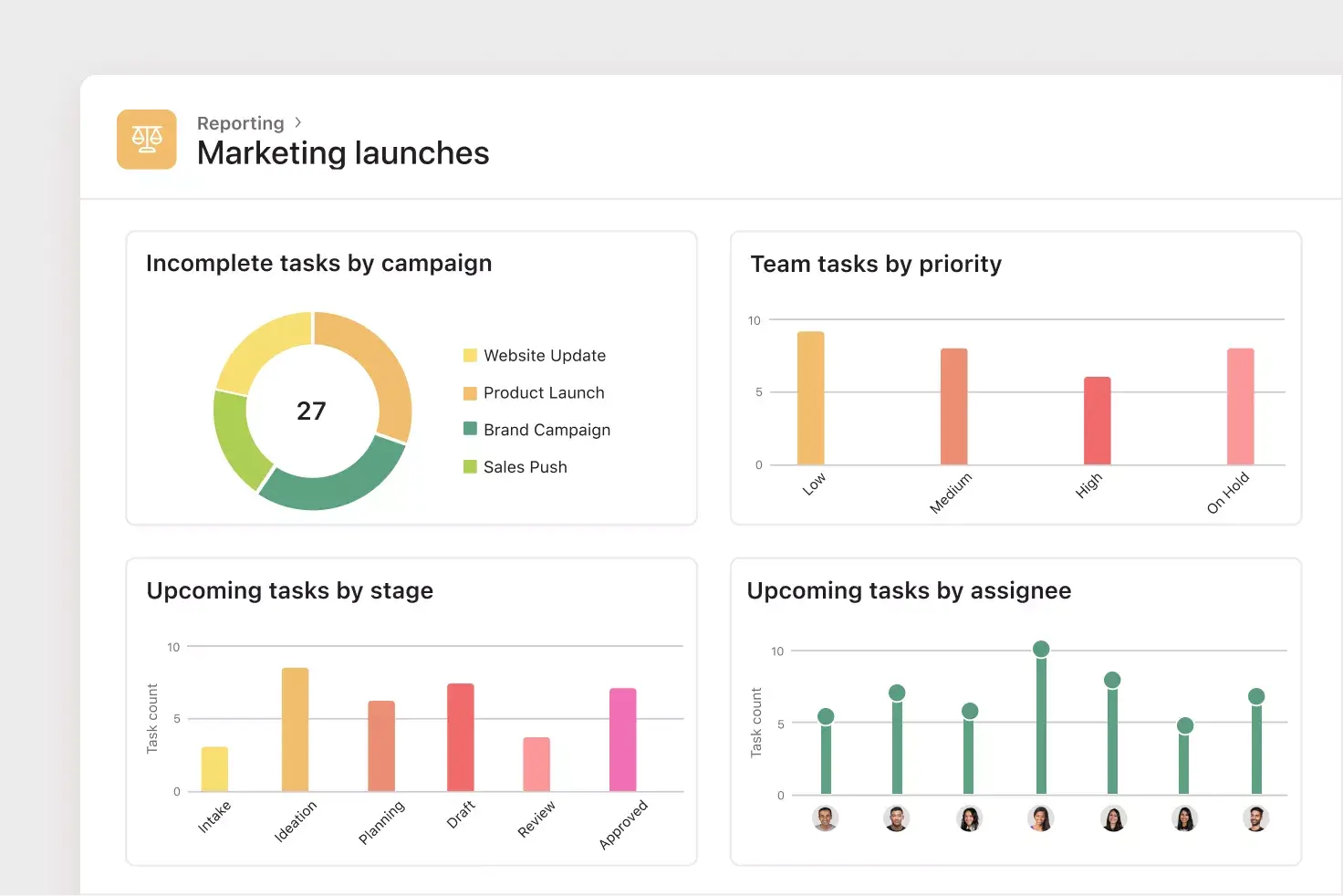
Task: Click the last assignee avatar
Action: click(1256, 818)
